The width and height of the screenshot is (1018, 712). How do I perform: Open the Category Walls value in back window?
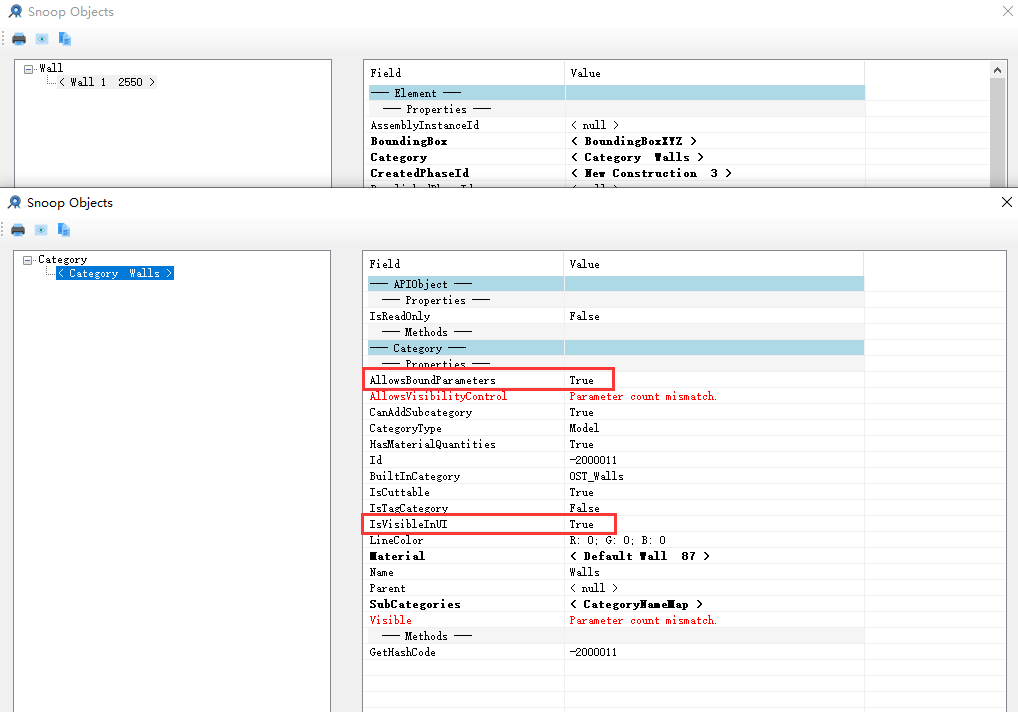point(637,157)
